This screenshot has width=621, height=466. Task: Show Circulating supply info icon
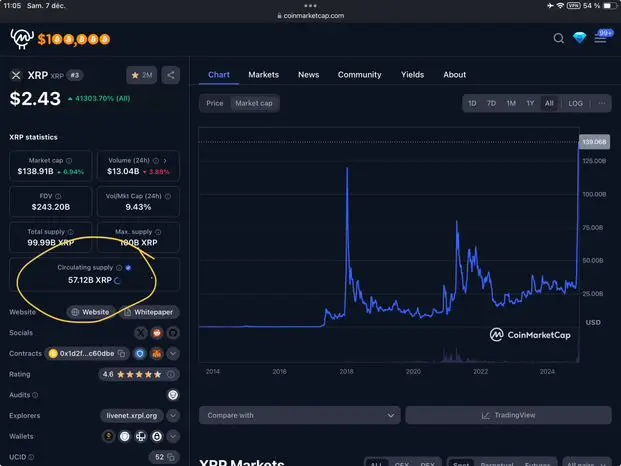pos(119,268)
